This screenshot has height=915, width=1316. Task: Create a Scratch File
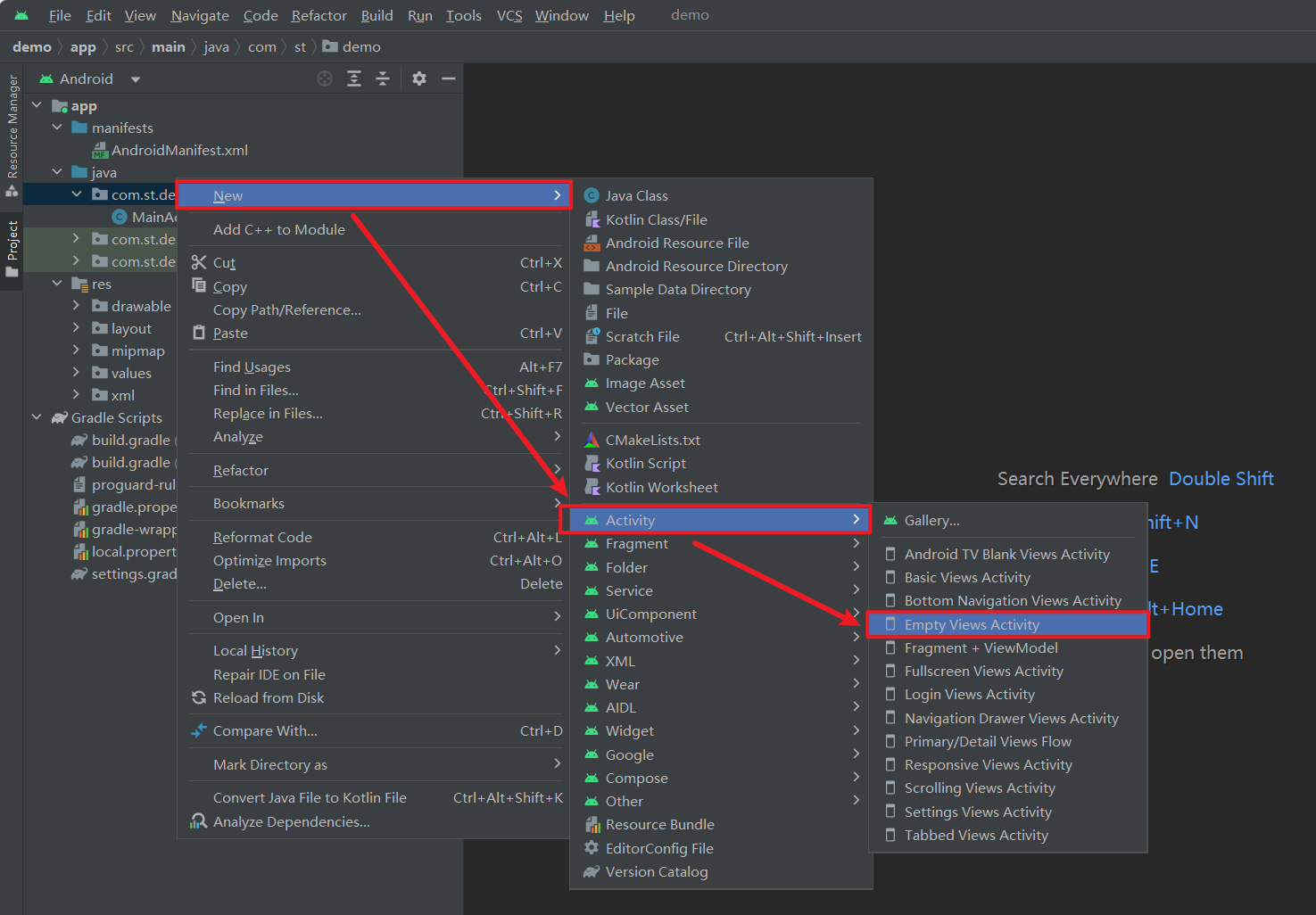point(721,336)
